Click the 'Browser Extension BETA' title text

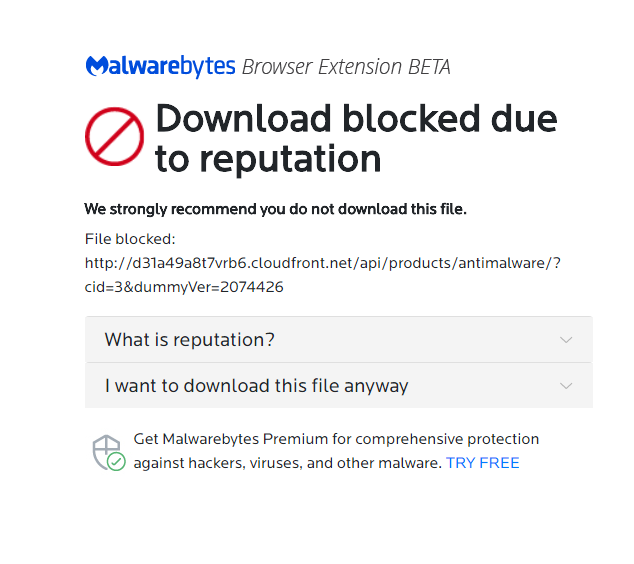coord(346,67)
